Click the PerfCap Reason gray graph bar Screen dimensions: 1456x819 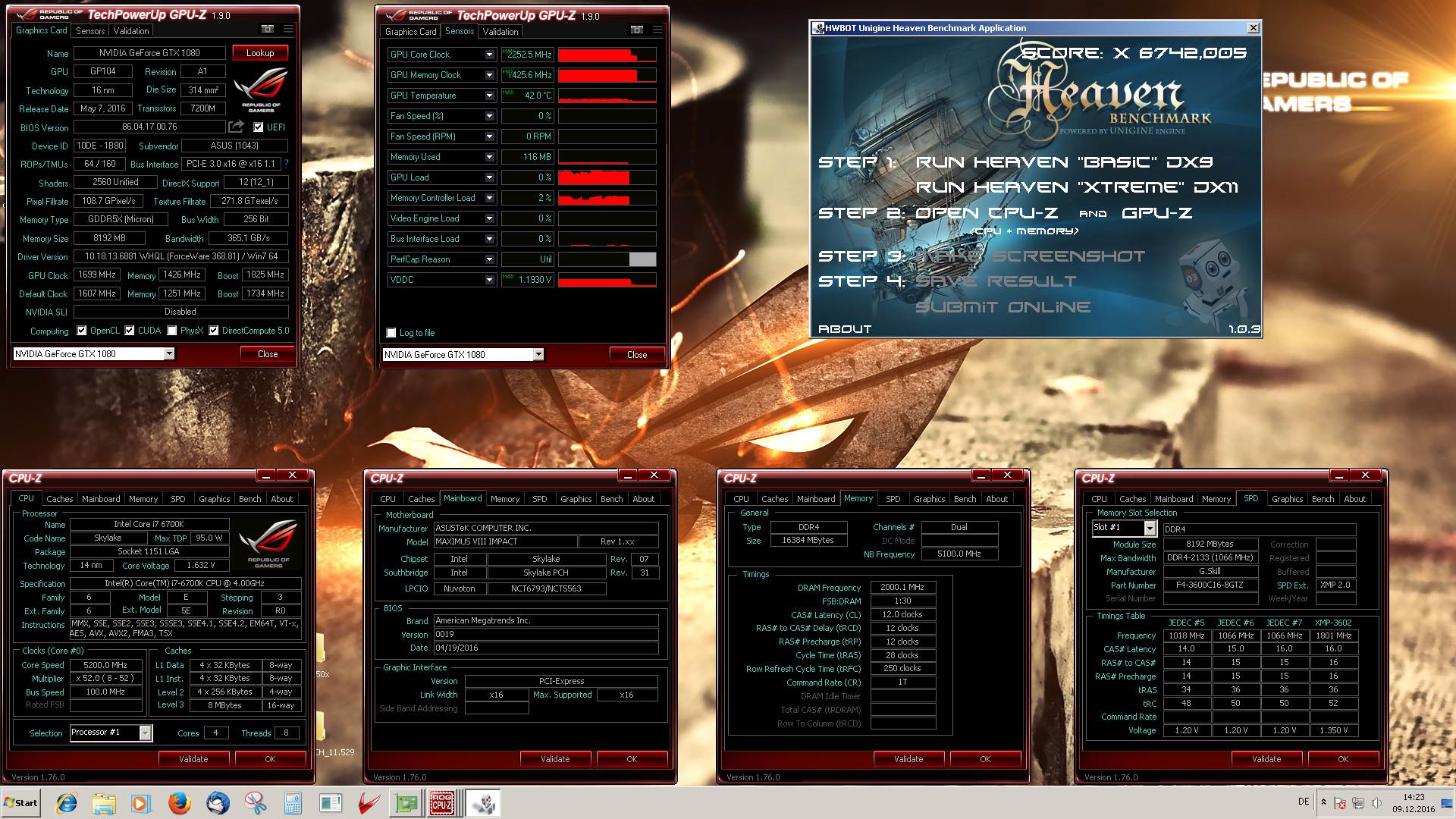coord(642,259)
